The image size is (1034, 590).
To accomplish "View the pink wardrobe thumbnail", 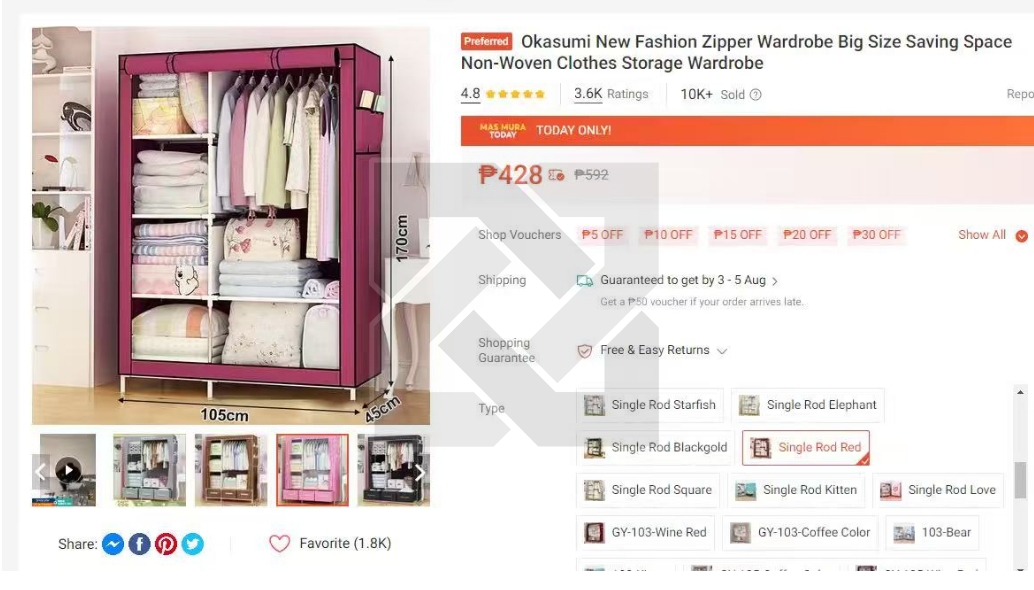I will click(313, 470).
